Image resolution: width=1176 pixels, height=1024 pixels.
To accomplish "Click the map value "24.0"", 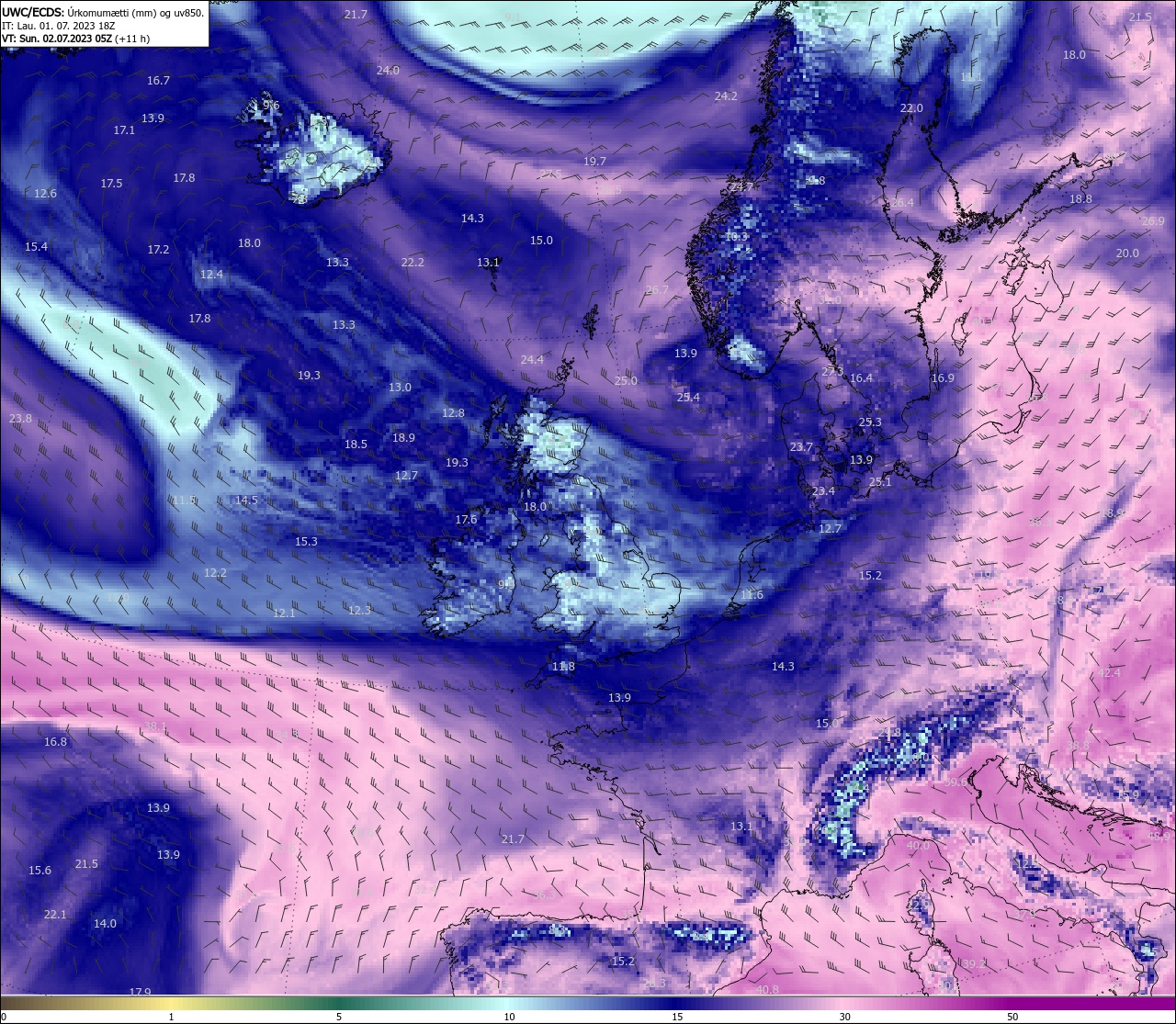I will click(388, 71).
